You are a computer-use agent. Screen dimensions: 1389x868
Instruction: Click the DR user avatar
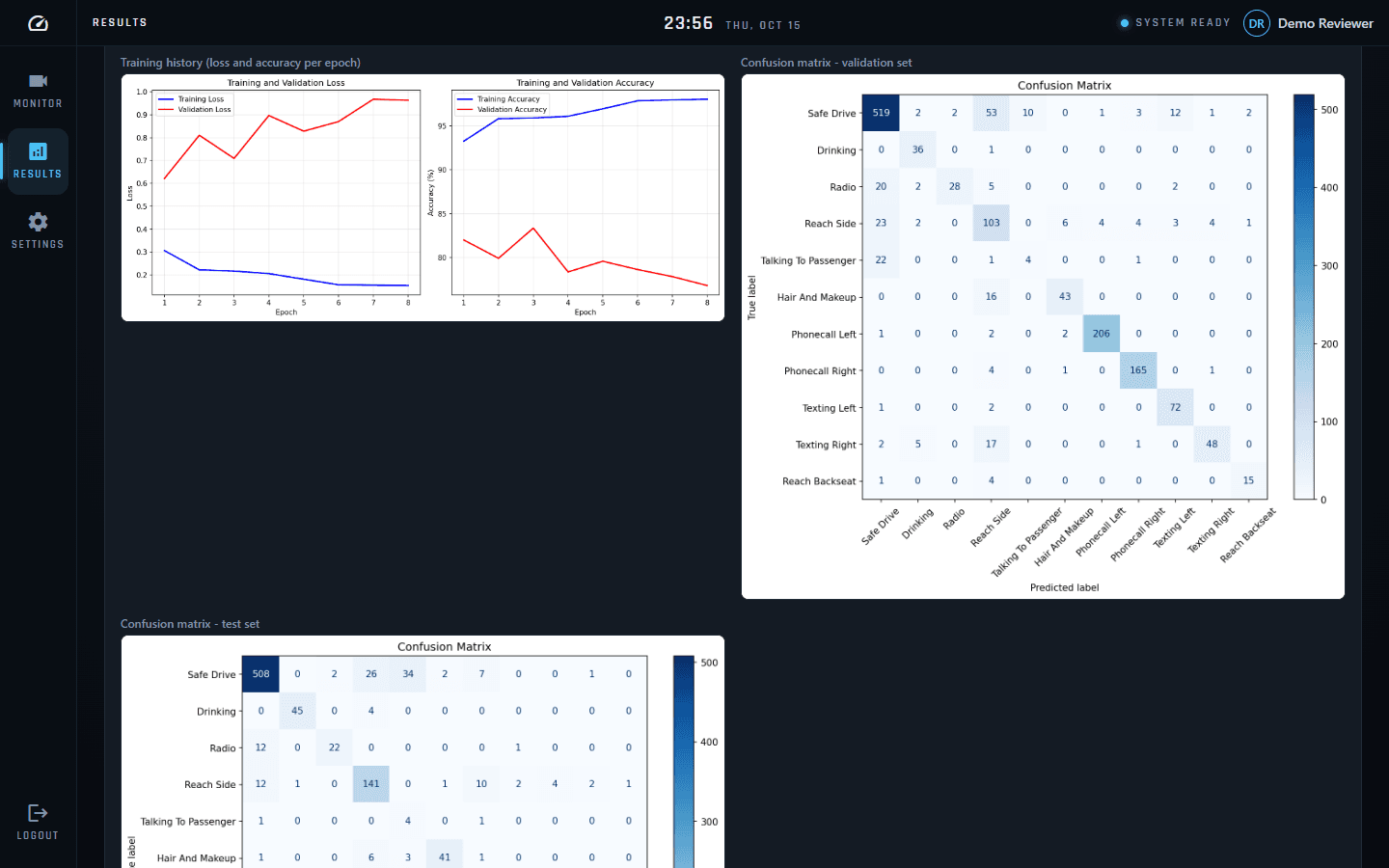pyautogui.click(x=1257, y=23)
